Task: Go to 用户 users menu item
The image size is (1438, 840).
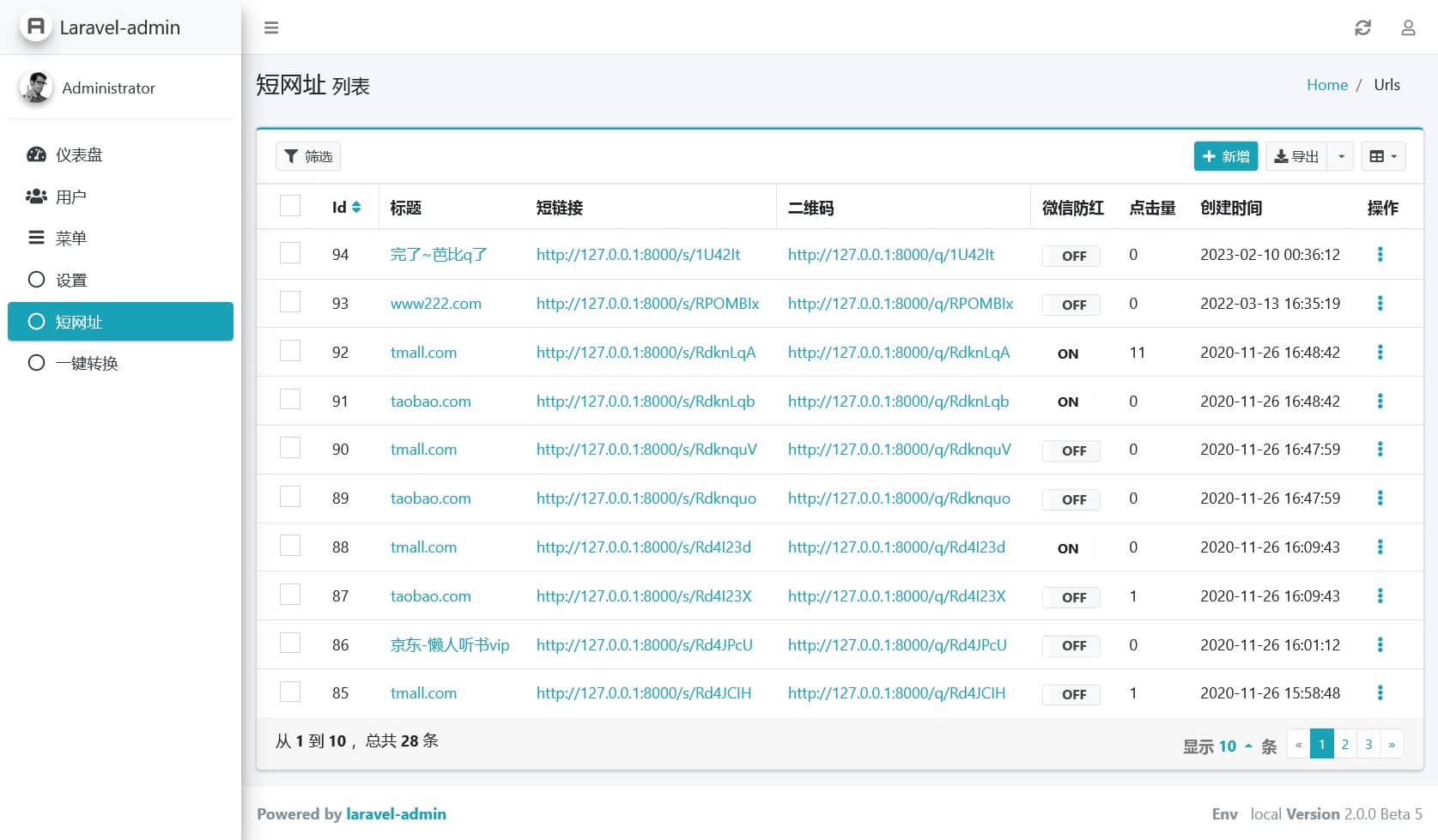Action: pos(70,197)
